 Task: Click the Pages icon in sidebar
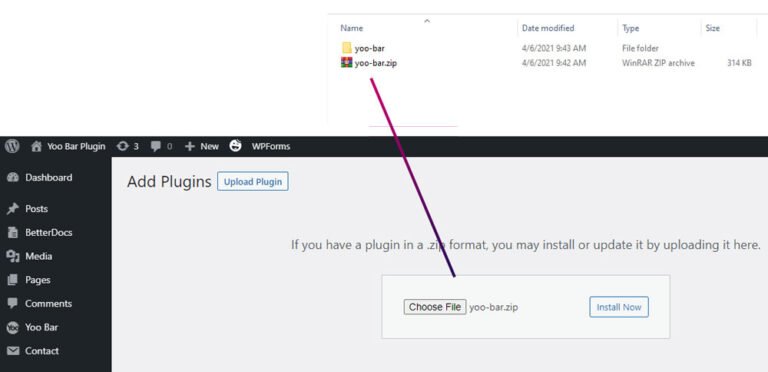pos(13,280)
